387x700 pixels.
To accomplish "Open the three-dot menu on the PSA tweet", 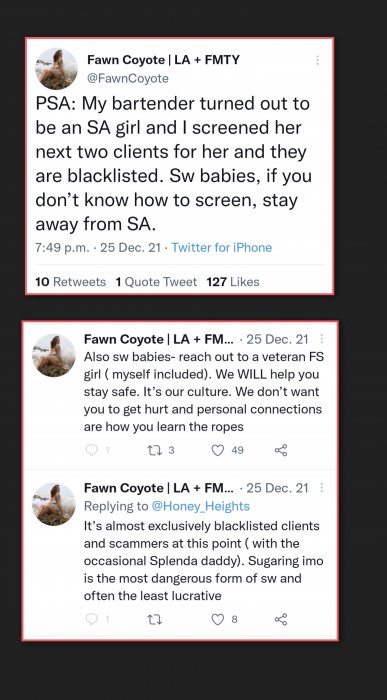I will tap(317, 60).
